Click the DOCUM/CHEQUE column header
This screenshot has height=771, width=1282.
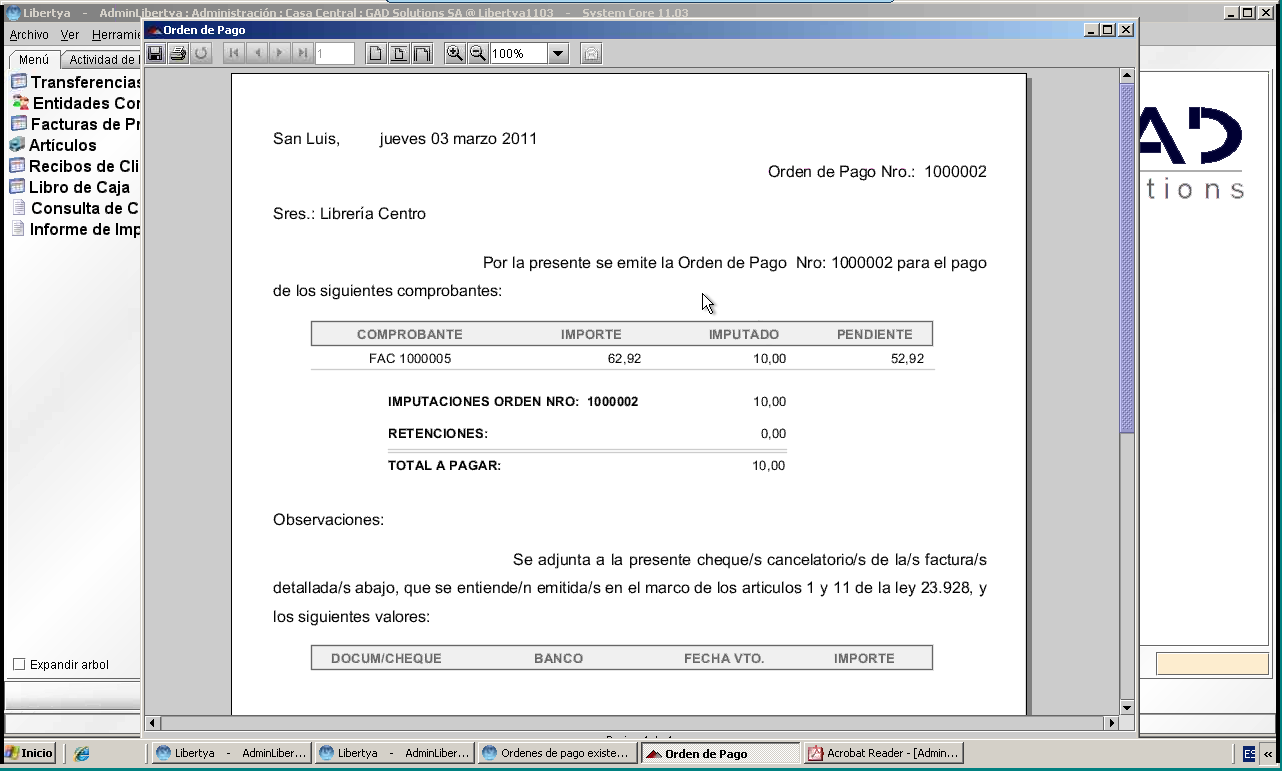coord(386,658)
